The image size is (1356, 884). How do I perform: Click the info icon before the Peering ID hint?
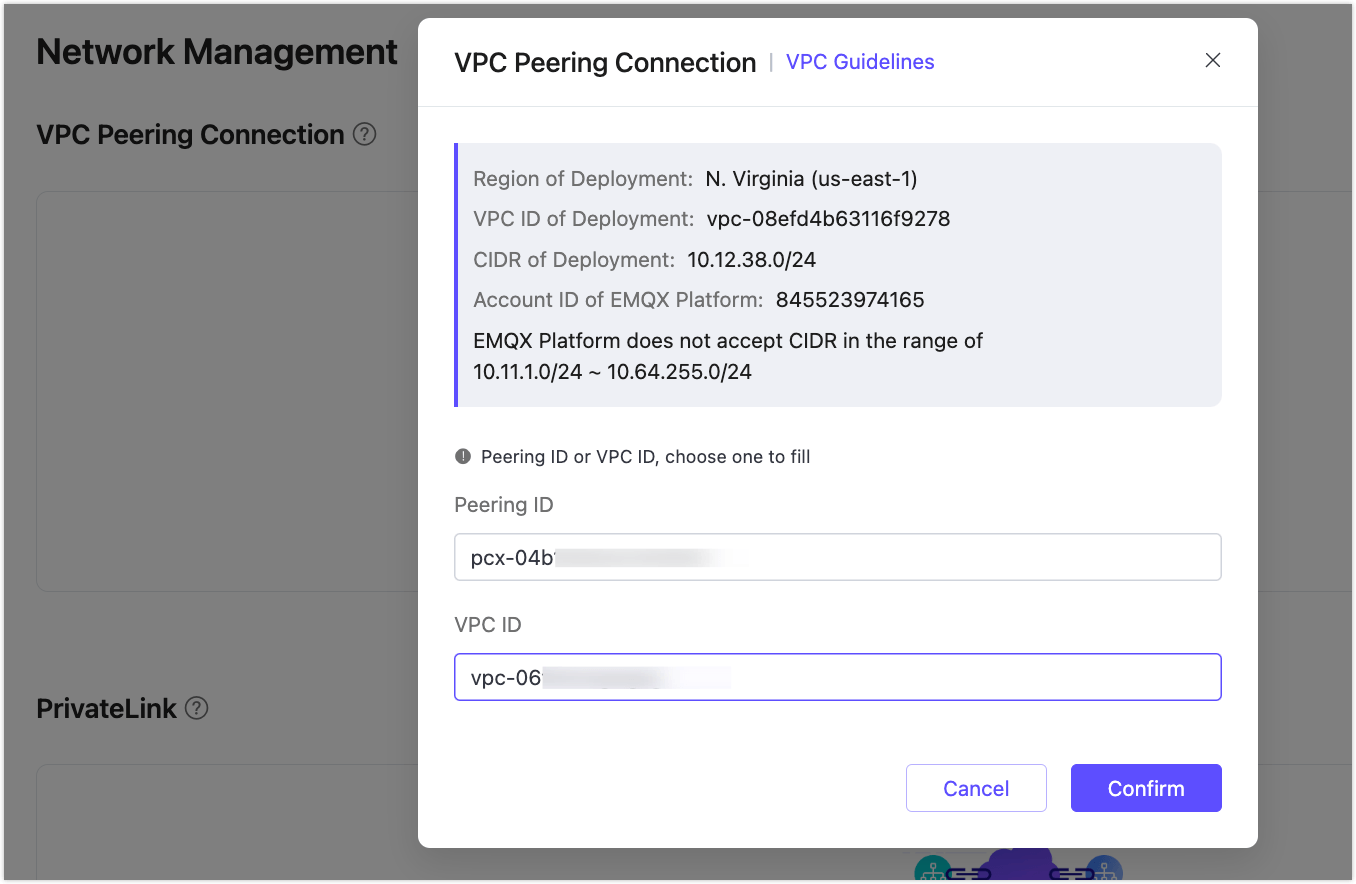462,456
